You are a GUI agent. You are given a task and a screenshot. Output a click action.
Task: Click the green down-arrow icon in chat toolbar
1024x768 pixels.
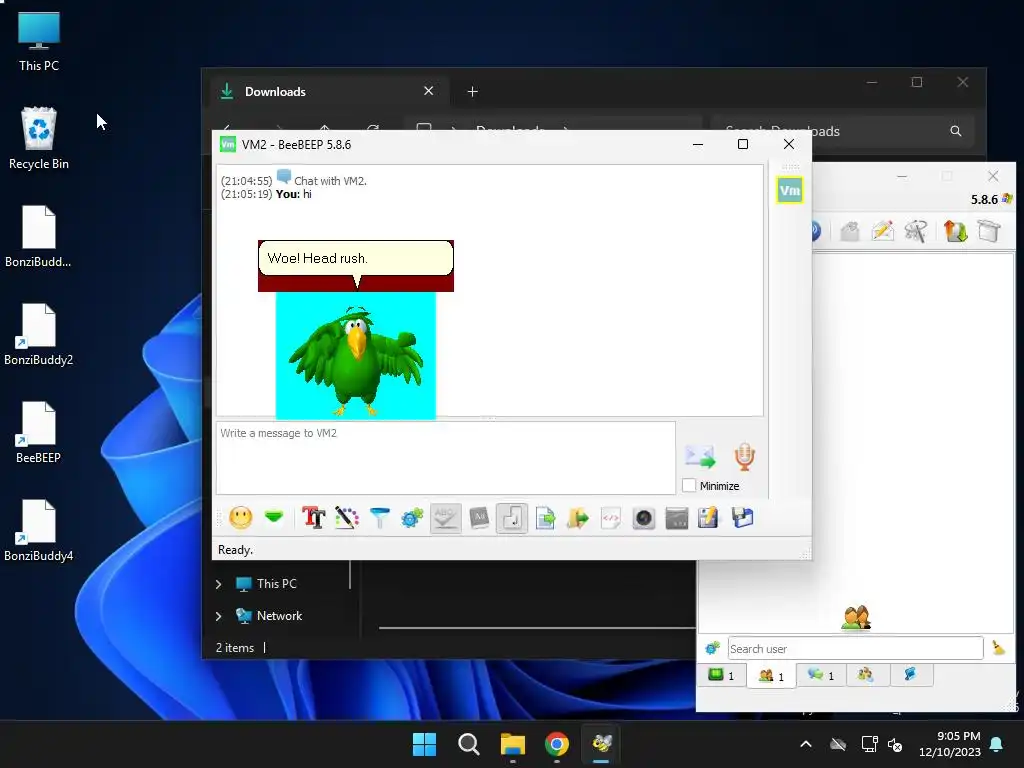click(x=274, y=517)
